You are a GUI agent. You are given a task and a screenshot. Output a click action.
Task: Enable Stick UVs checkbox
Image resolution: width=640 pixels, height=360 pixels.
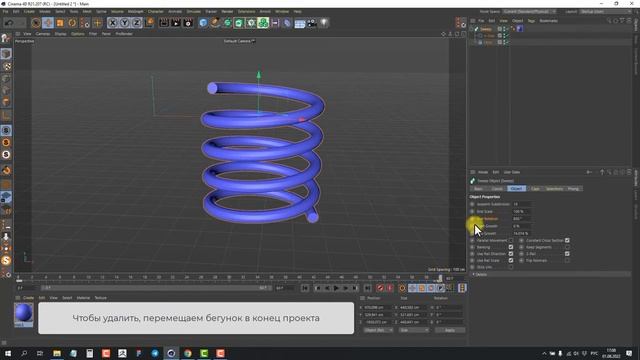tap(511, 267)
